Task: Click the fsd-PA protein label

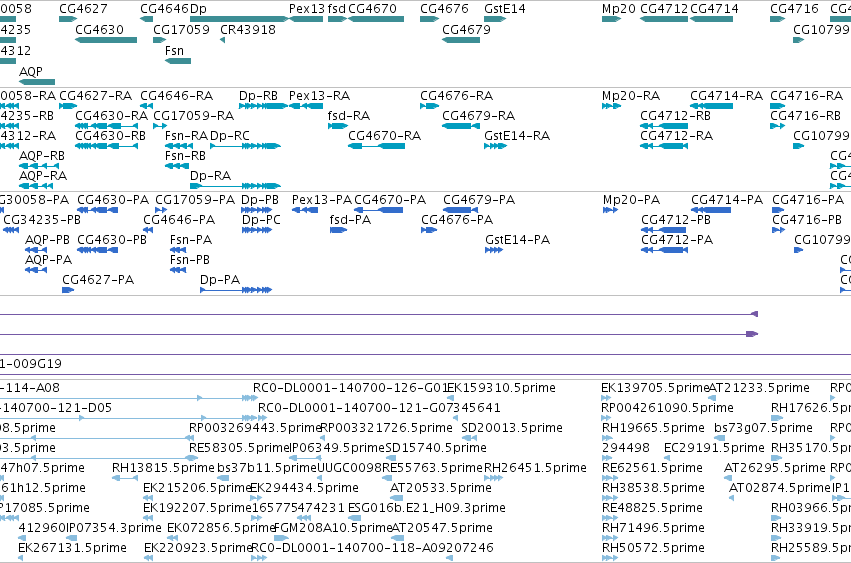Action: tap(350, 220)
